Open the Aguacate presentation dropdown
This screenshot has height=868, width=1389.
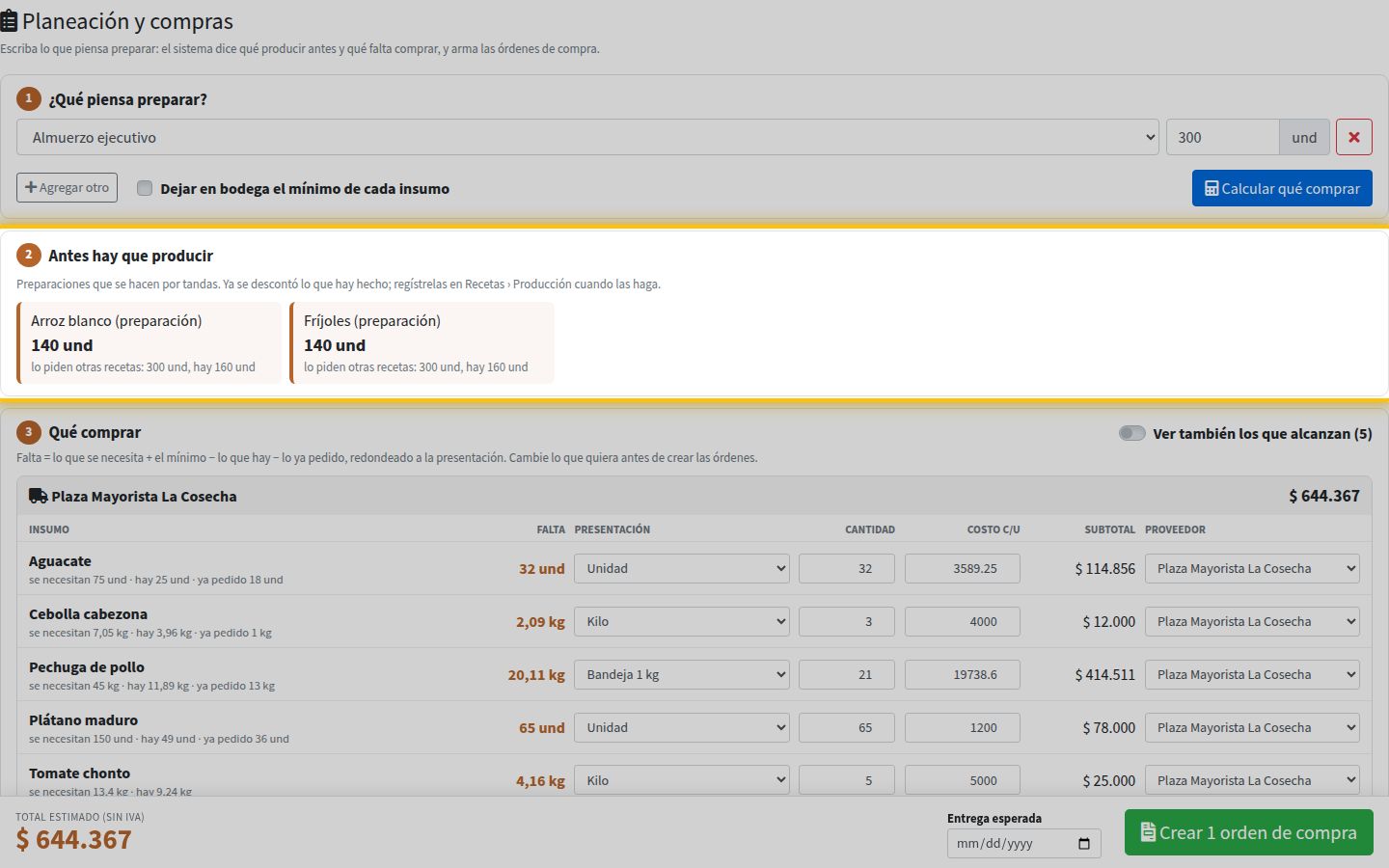(x=682, y=568)
